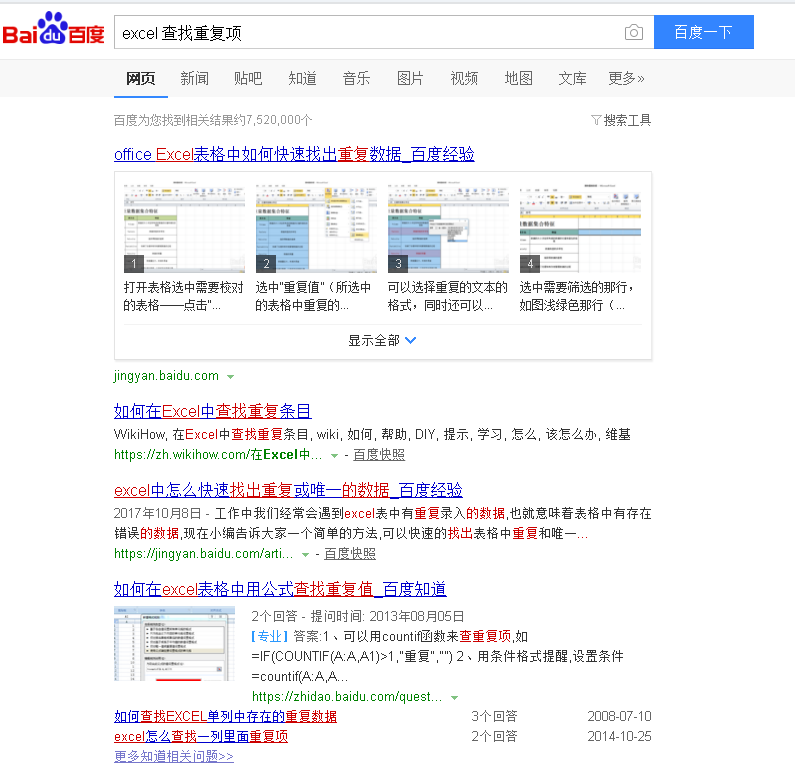The image size is (795, 781).
Task: Go to the 图片 tab
Action: [x=410, y=79]
